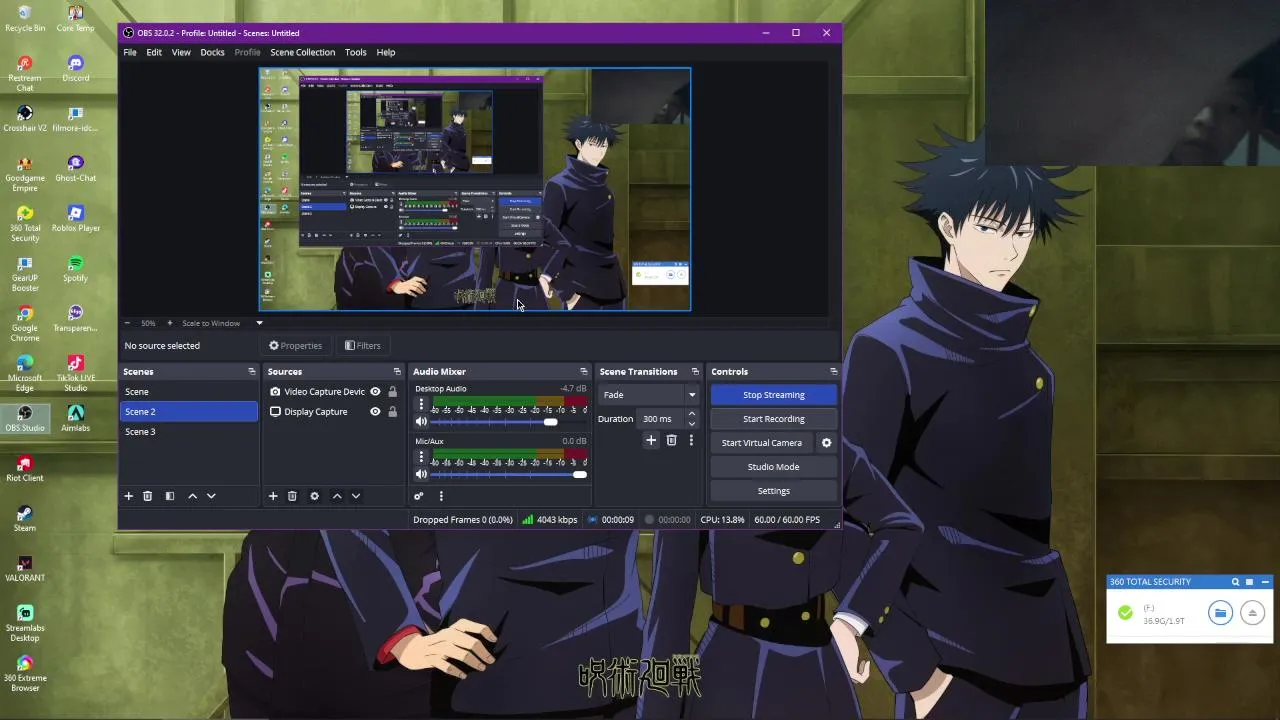This screenshot has height=720, width=1280.
Task: Delete selected source with trash icon
Action: (292, 496)
